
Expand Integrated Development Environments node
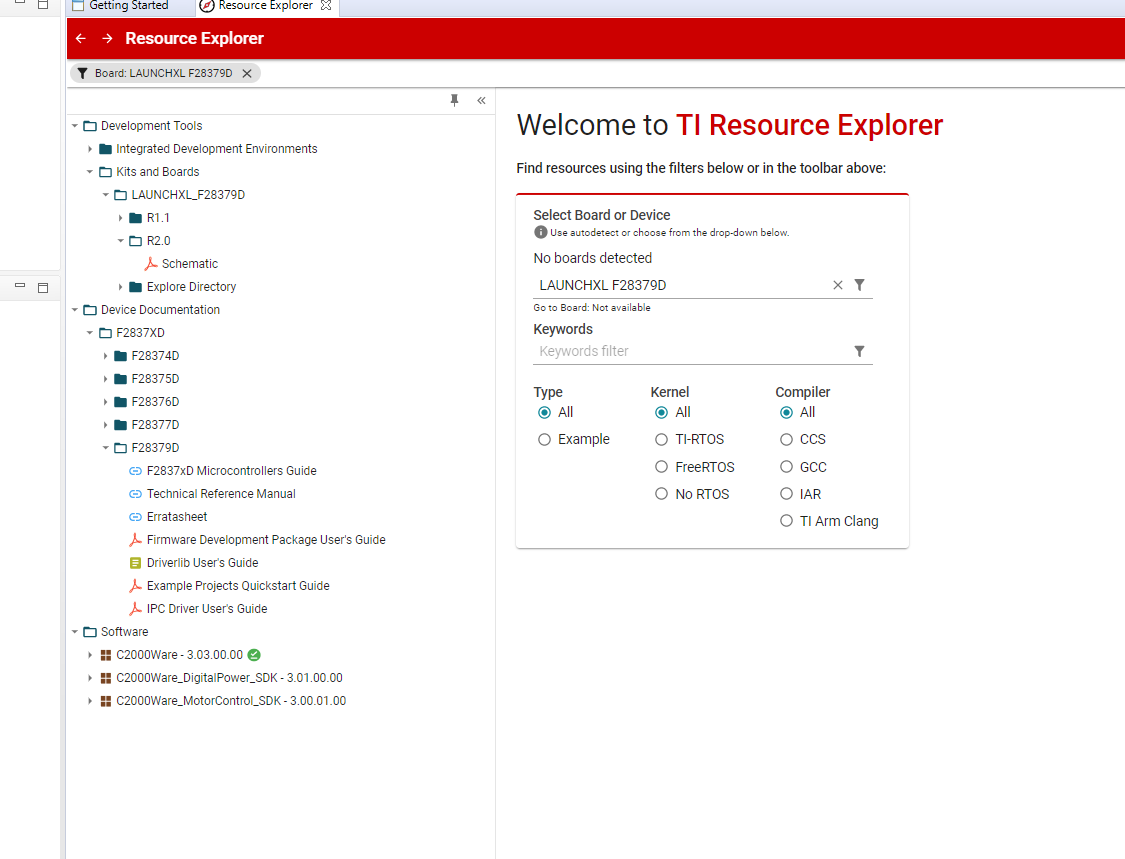(x=90, y=149)
